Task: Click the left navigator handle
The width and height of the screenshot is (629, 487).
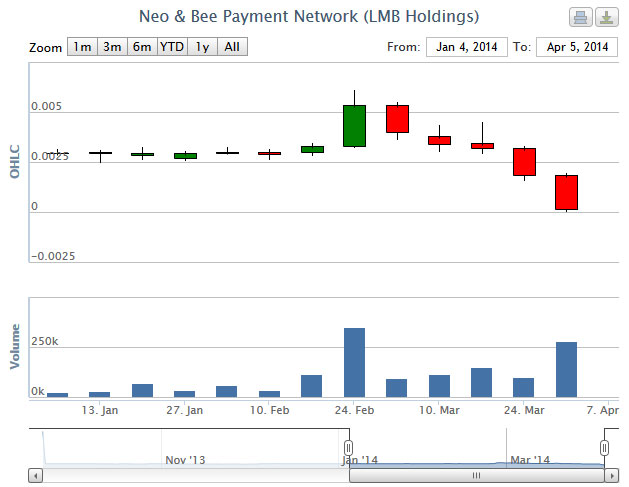Action: [349, 448]
